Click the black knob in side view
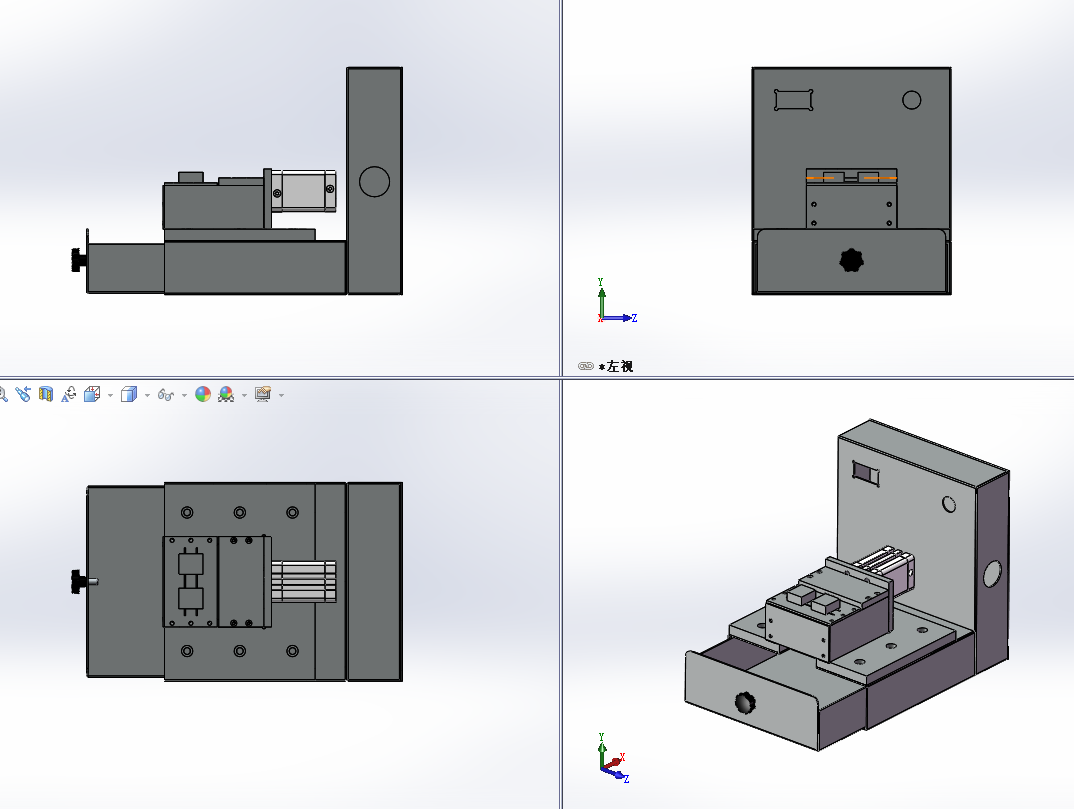The image size is (1074, 809). click(79, 260)
